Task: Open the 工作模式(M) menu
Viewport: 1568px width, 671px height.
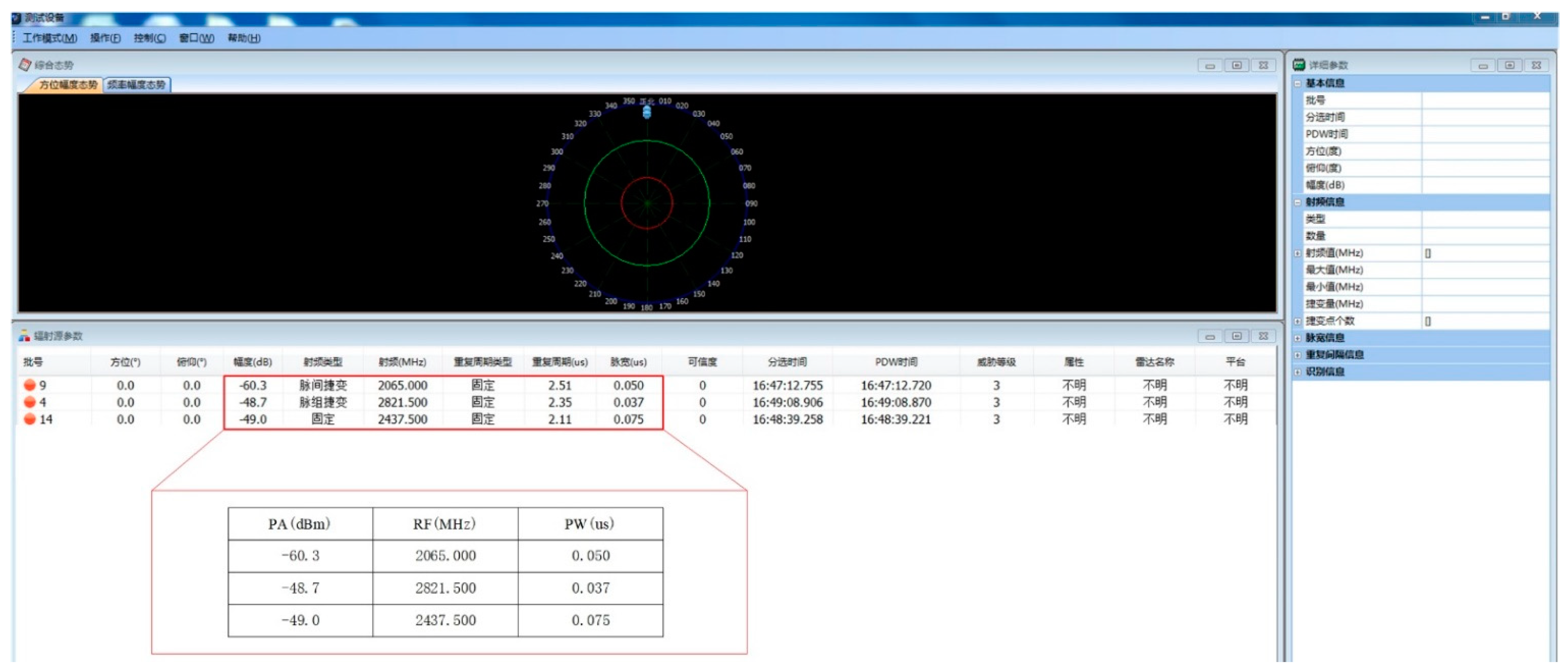Action: point(50,38)
